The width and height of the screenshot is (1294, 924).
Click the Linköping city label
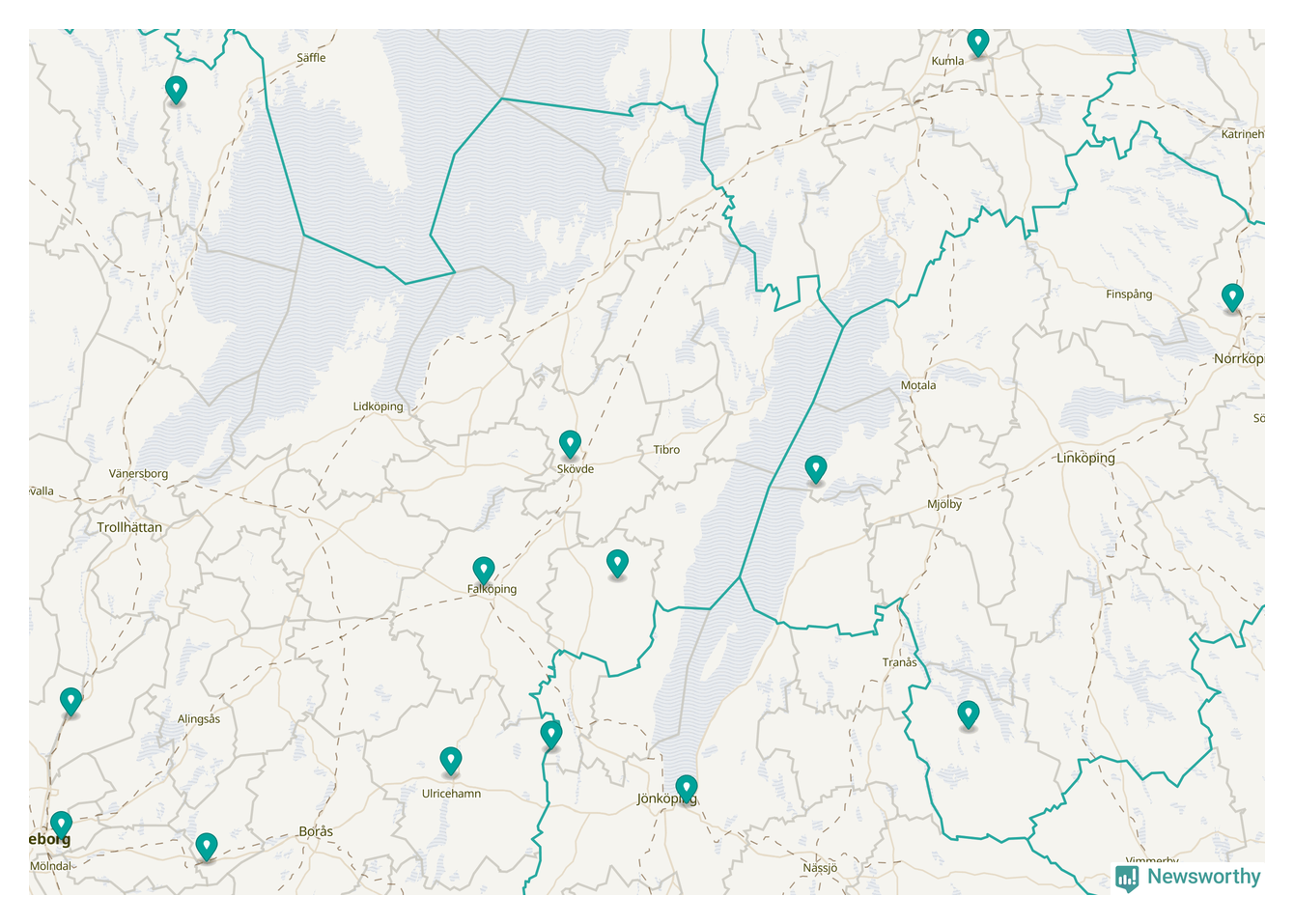[1085, 458]
